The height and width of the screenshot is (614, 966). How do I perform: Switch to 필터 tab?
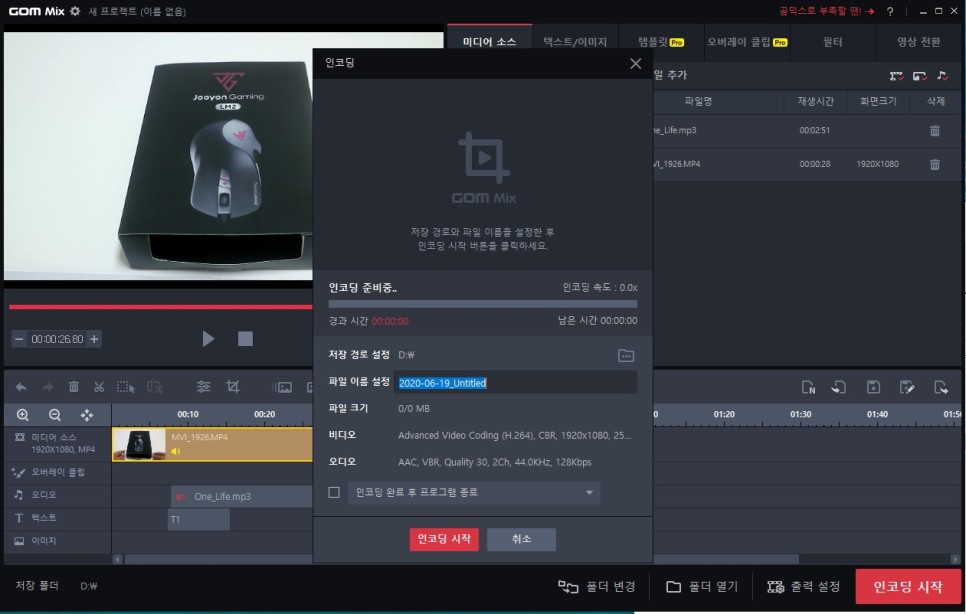pos(832,42)
